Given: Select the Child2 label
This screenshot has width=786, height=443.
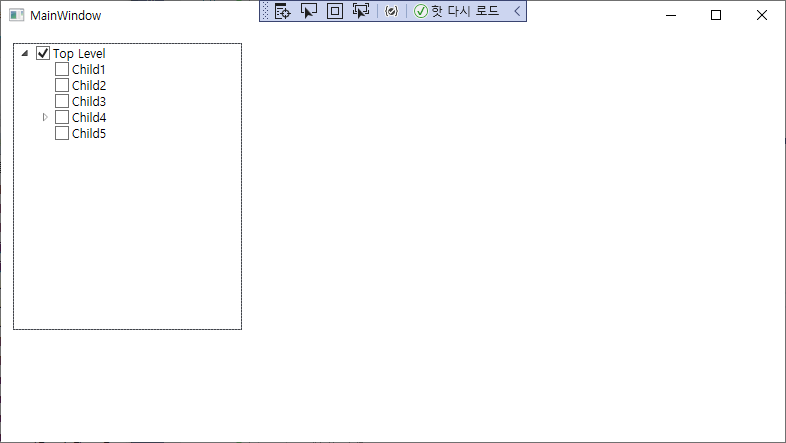Looking at the screenshot, I should point(89,86).
